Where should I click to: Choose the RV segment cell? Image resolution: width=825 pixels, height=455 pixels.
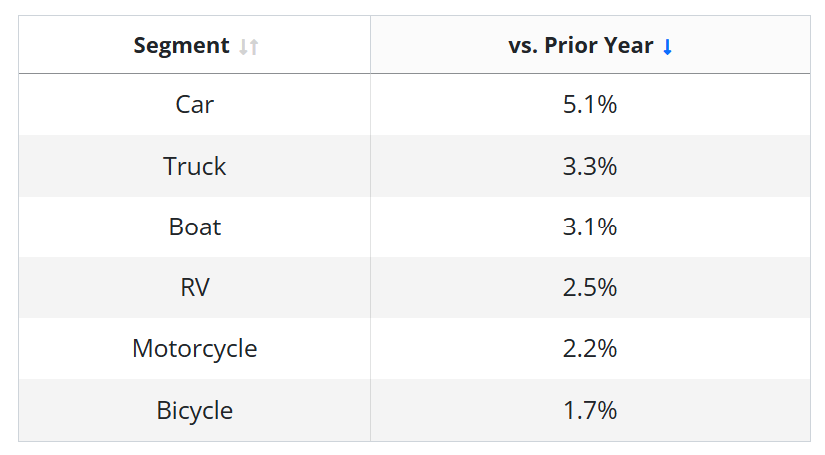pos(194,288)
